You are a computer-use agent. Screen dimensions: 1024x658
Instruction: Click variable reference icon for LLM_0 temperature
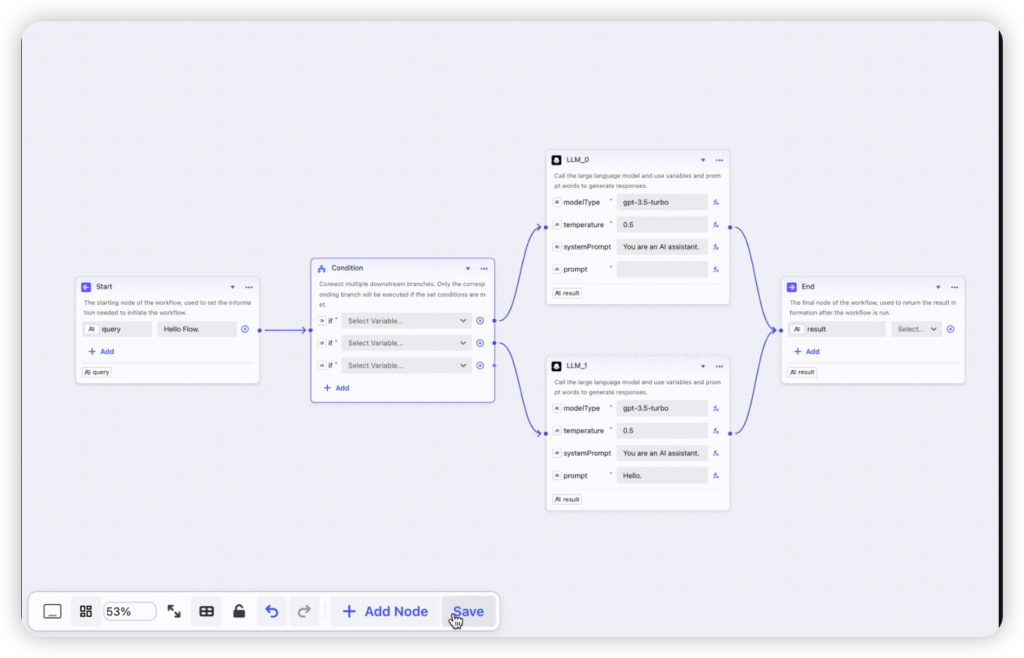(716, 225)
